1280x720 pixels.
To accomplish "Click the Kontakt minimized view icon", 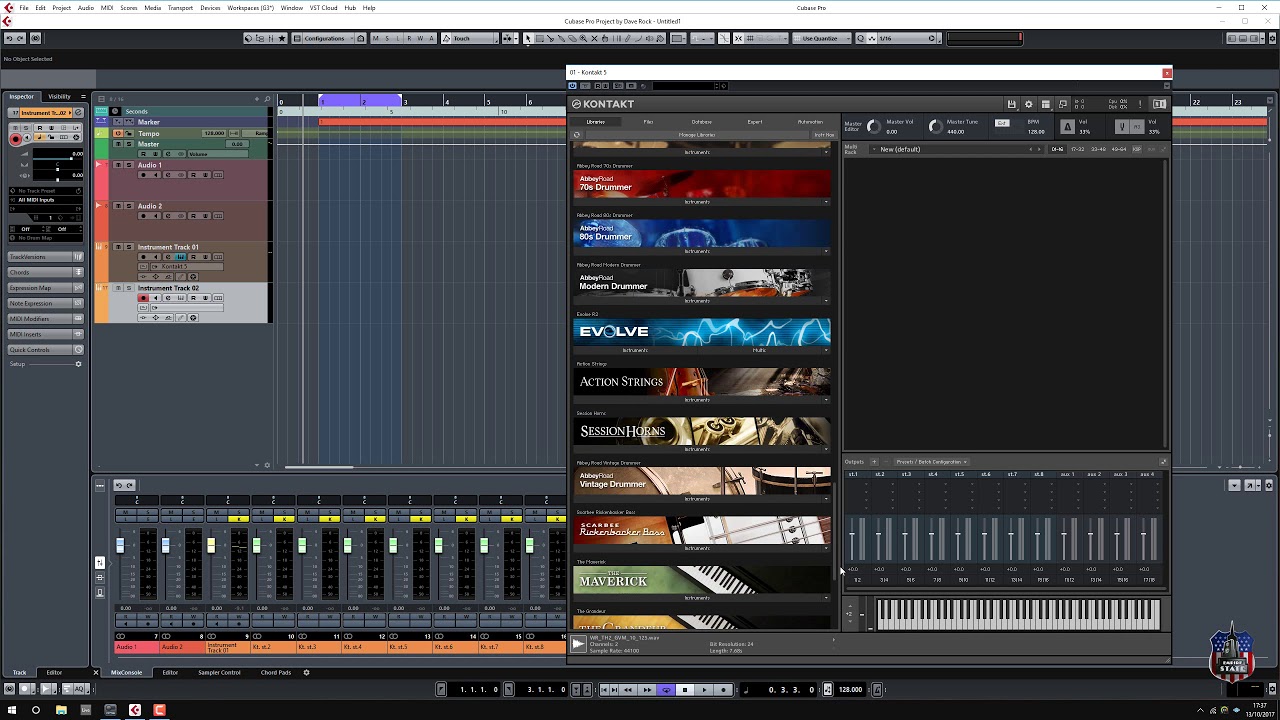I will pos(1063,104).
